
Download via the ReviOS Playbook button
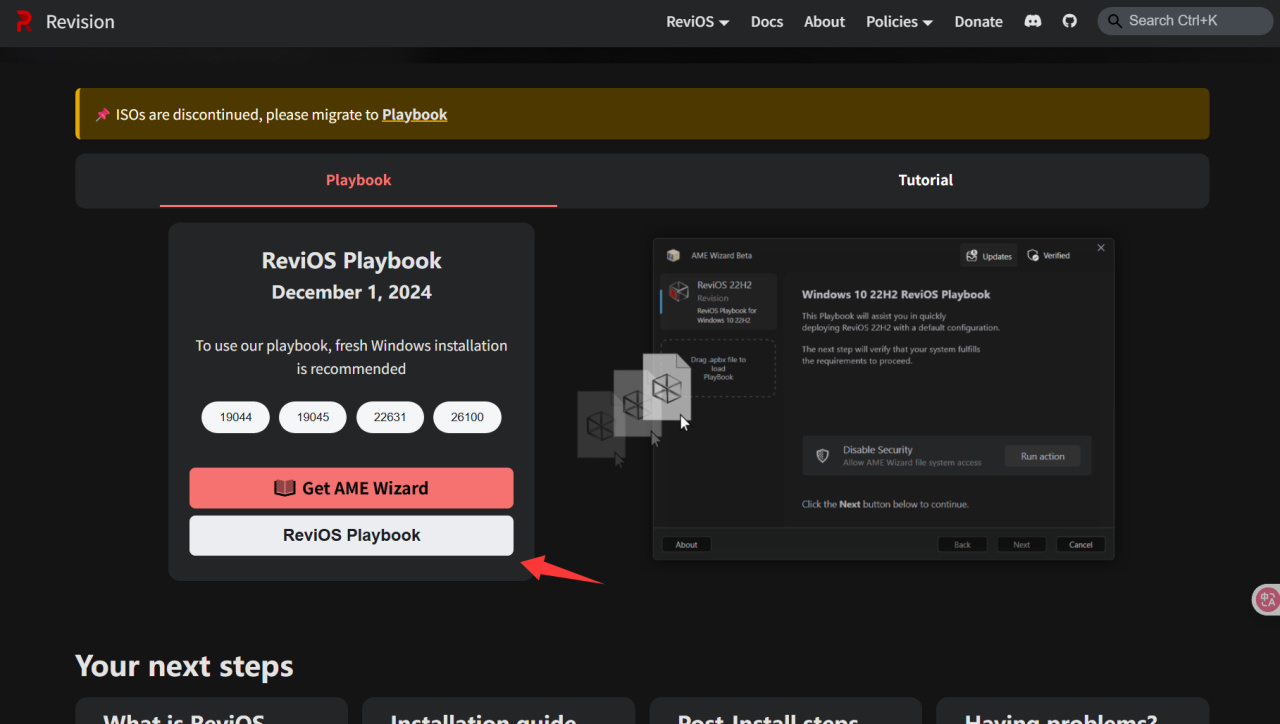click(x=351, y=535)
